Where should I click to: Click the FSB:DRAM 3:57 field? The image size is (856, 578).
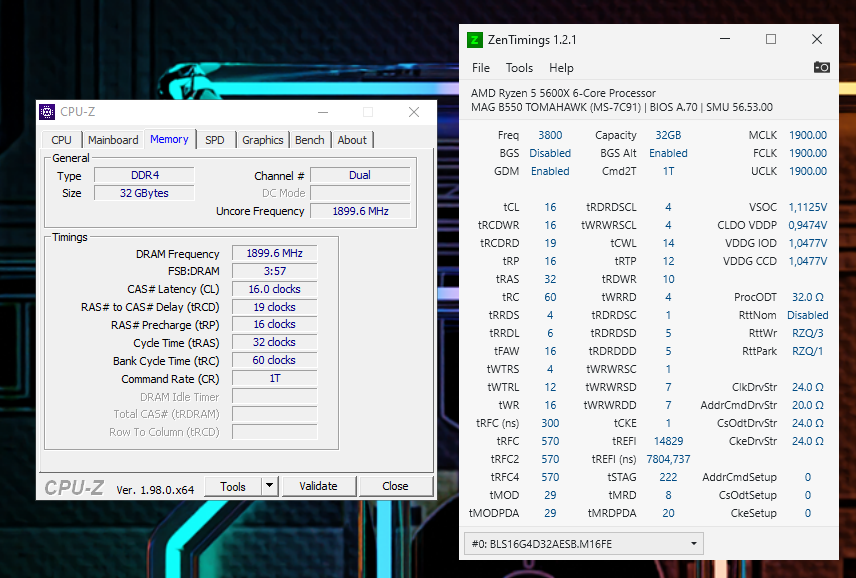pos(275,271)
